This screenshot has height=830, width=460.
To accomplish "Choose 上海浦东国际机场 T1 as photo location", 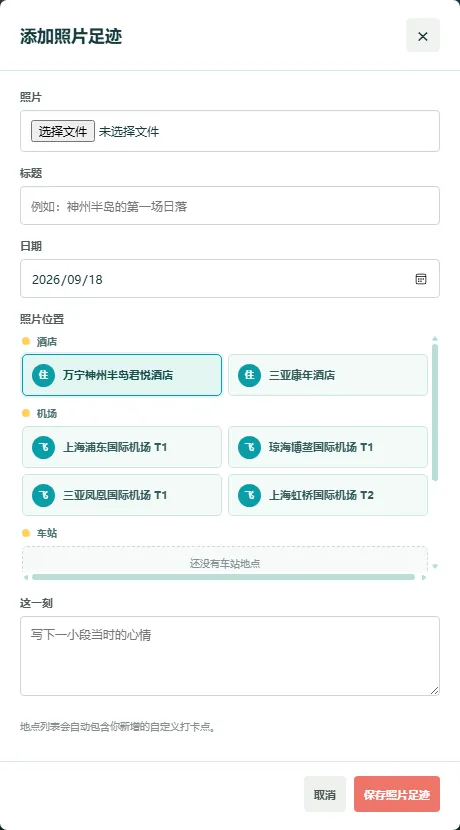I will (x=122, y=447).
